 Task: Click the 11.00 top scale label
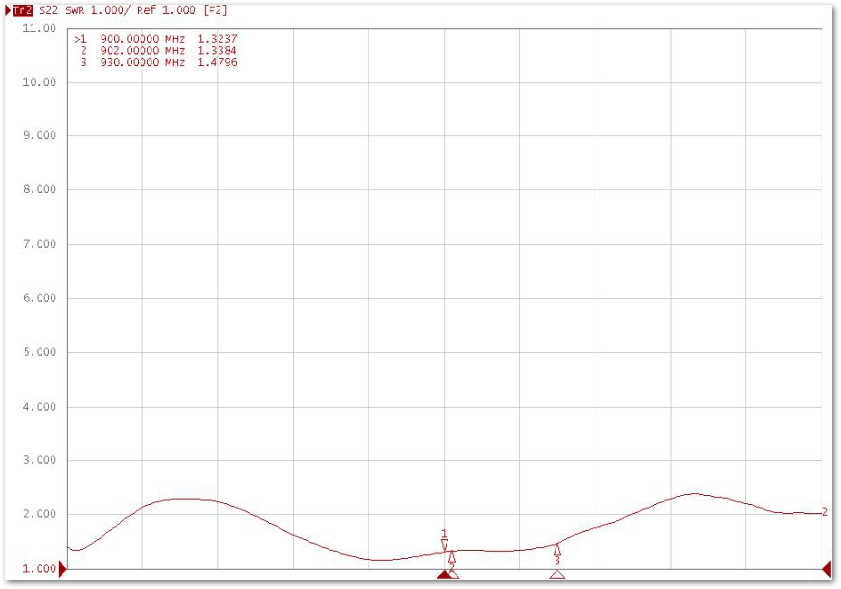[x=39, y=28]
